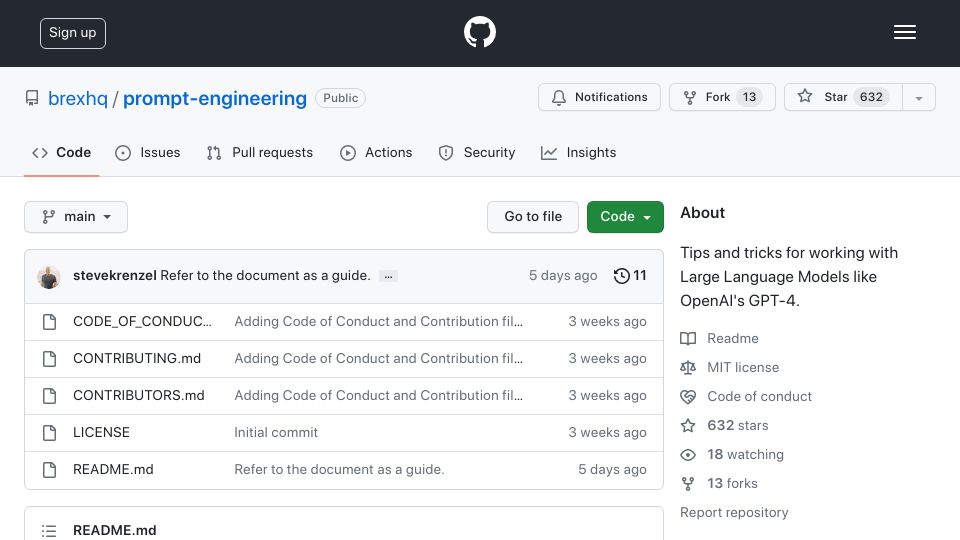Expand the commit message ellipsis button
The height and width of the screenshot is (540, 960).
tap(388, 276)
